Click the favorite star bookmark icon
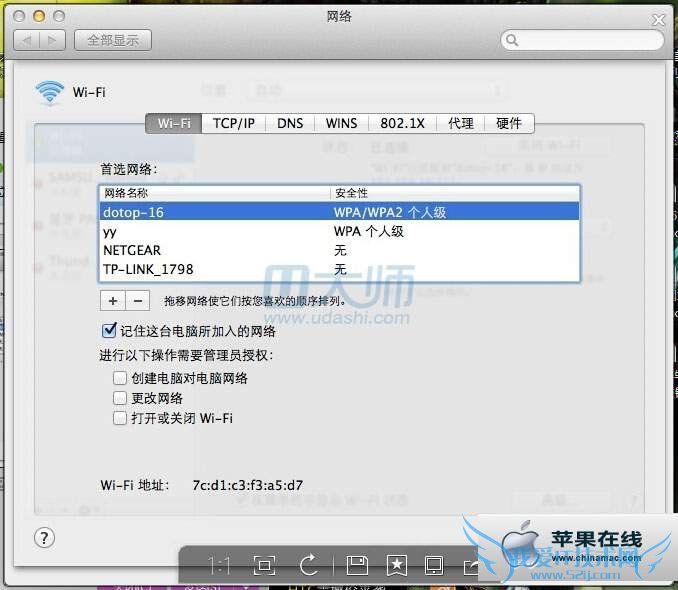 point(397,565)
